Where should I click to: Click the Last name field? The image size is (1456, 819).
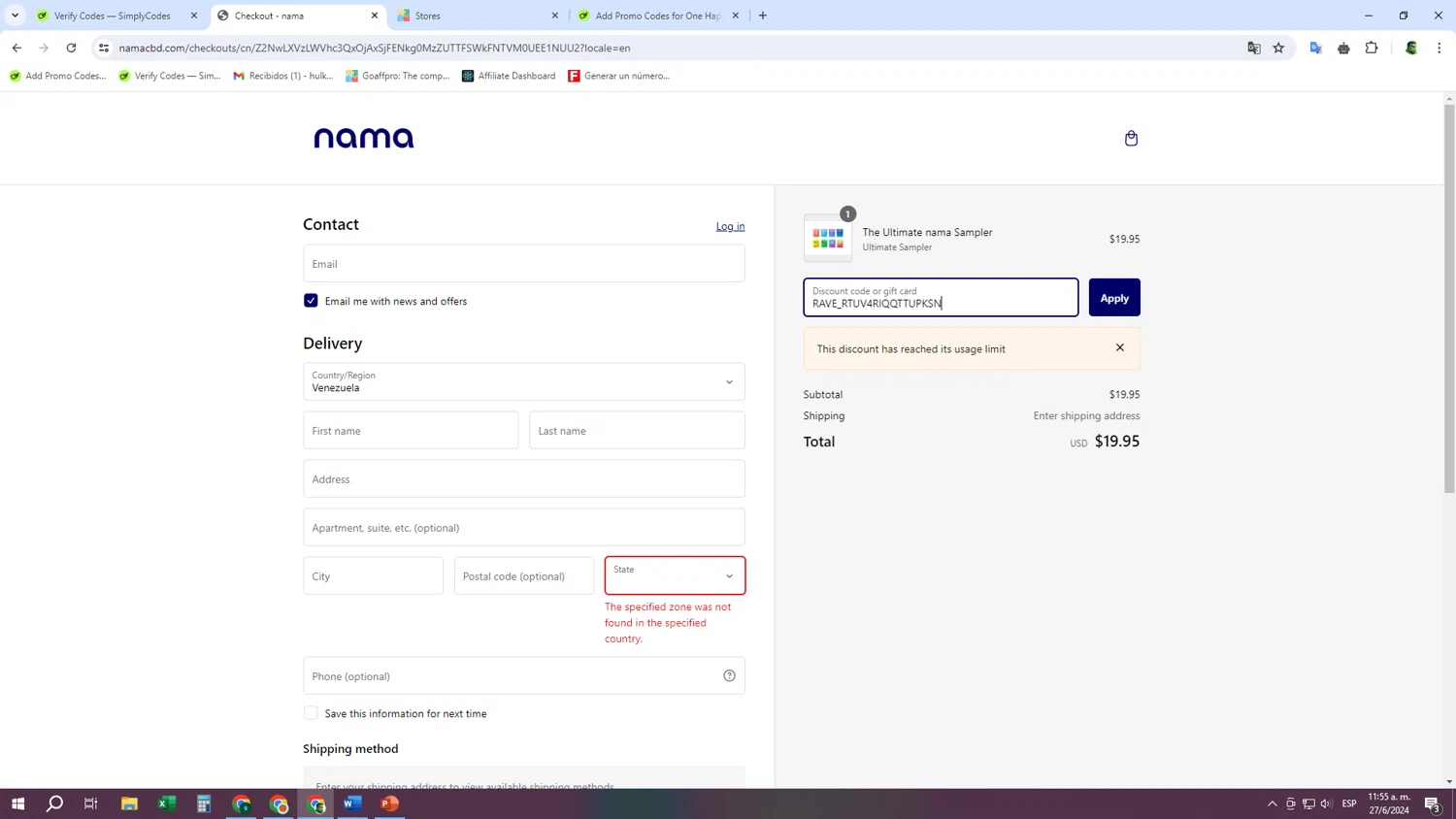(x=637, y=430)
